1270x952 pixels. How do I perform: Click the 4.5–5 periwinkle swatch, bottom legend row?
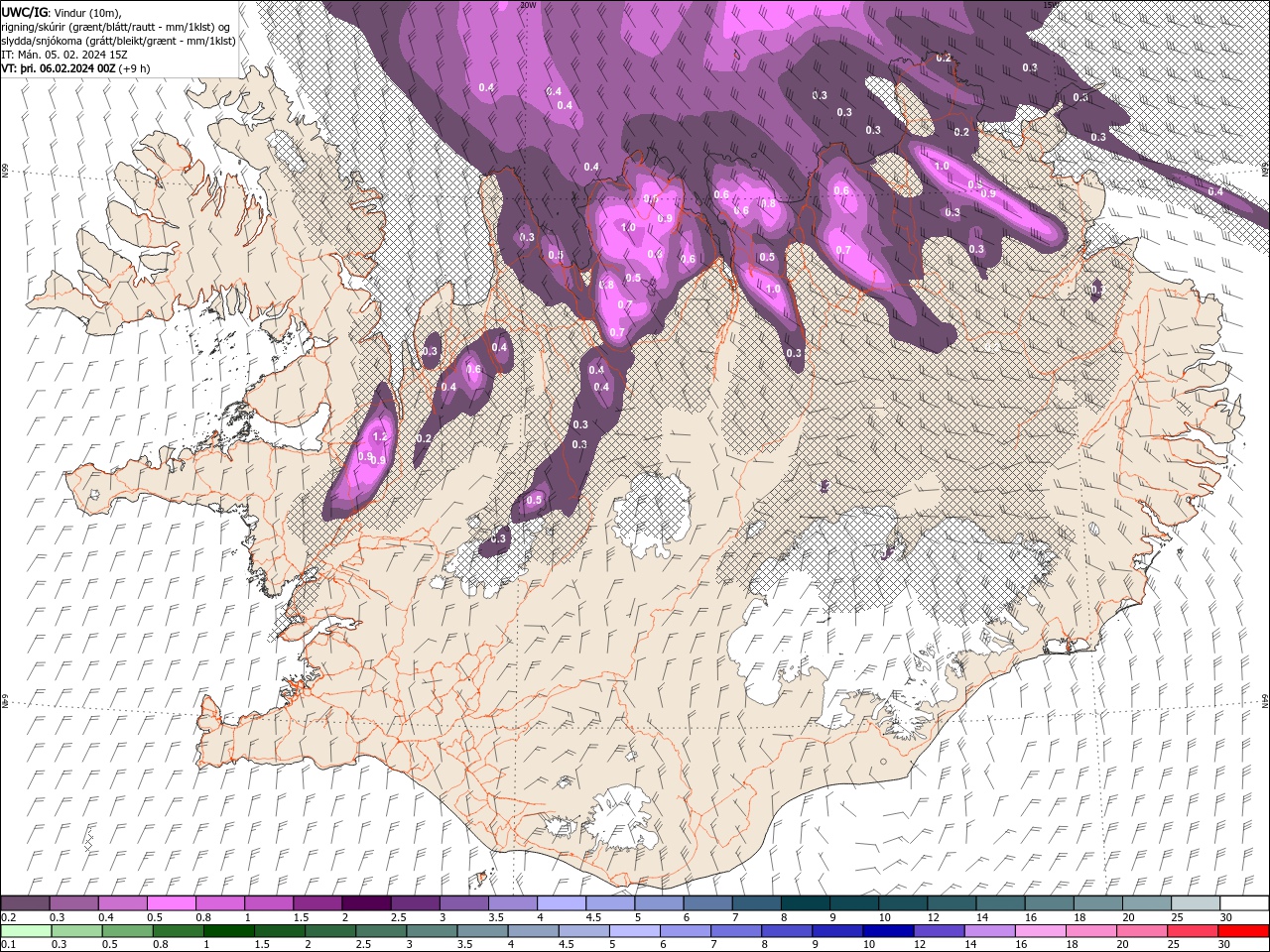pos(584,931)
